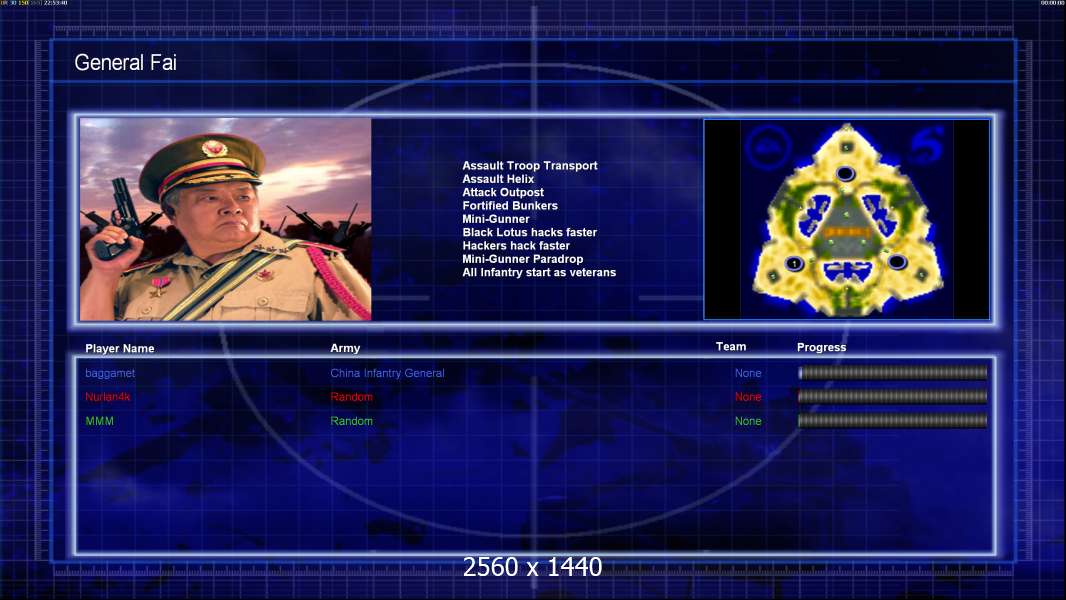This screenshot has width=1066, height=600.
Task: Click MMM's Random army entry
Action: coord(351,421)
